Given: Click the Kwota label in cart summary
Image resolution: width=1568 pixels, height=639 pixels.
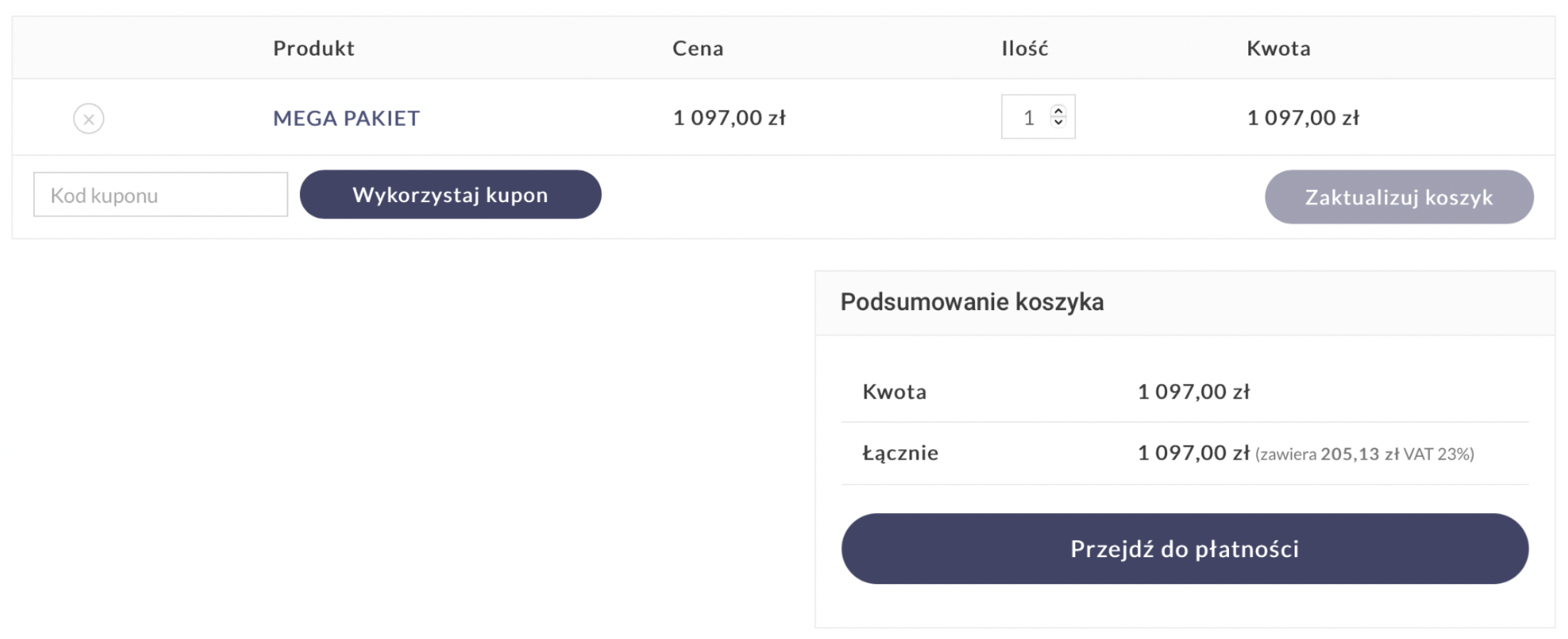Looking at the screenshot, I should point(894,392).
